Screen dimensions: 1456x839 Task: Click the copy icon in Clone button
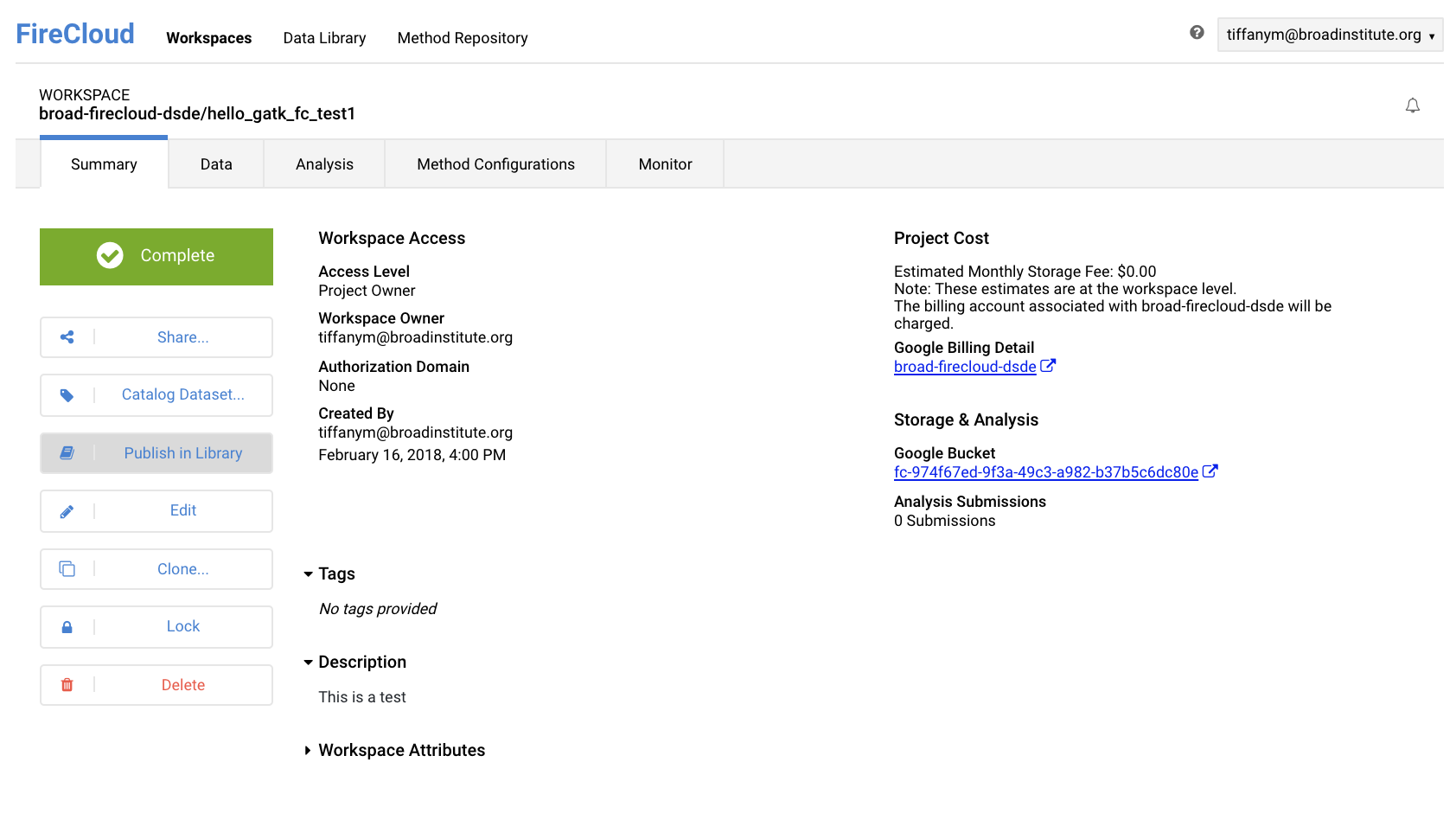(x=67, y=569)
